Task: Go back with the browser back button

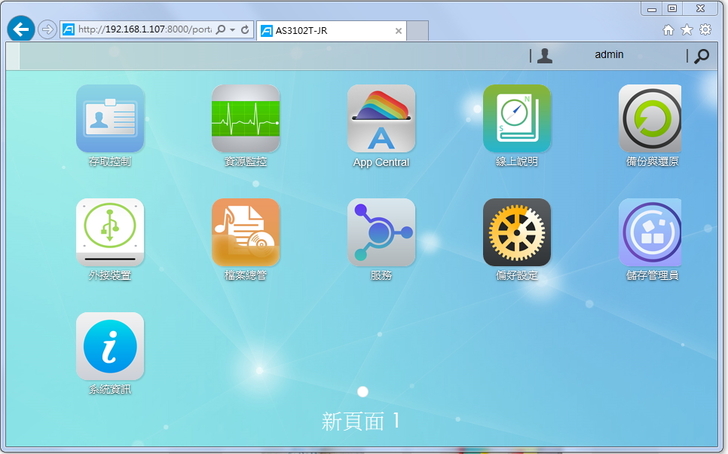Action: 20,29
